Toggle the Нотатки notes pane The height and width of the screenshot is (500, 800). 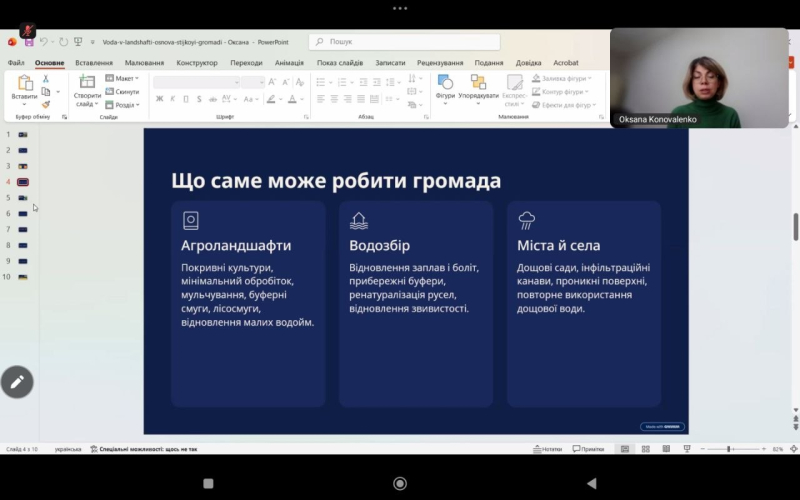[547, 449]
